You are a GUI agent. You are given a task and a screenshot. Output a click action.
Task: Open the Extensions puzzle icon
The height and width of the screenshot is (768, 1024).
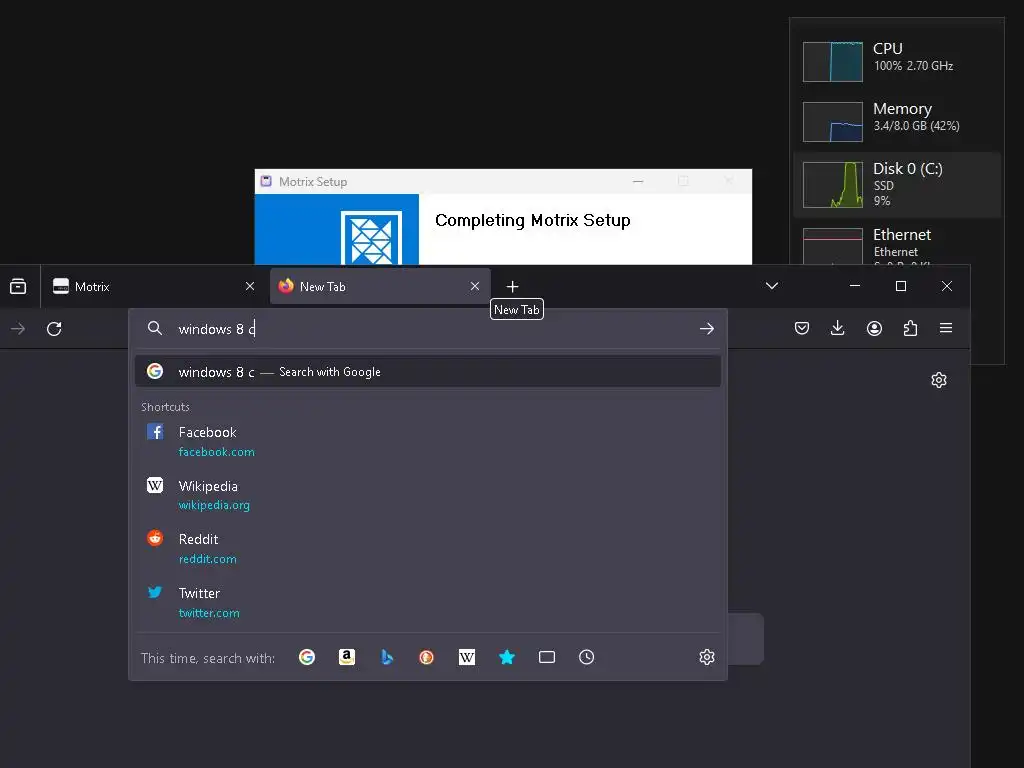(910, 328)
